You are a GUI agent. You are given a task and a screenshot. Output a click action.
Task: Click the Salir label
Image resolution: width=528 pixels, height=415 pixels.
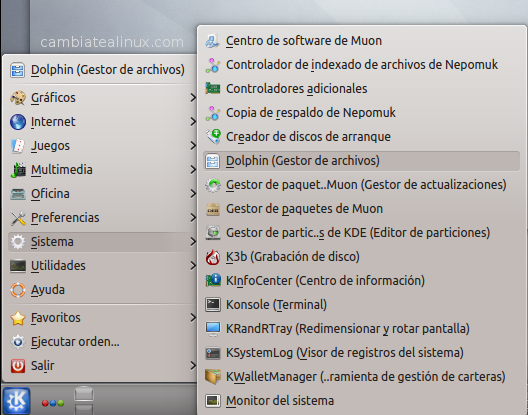pyautogui.click(x=42, y=366)
